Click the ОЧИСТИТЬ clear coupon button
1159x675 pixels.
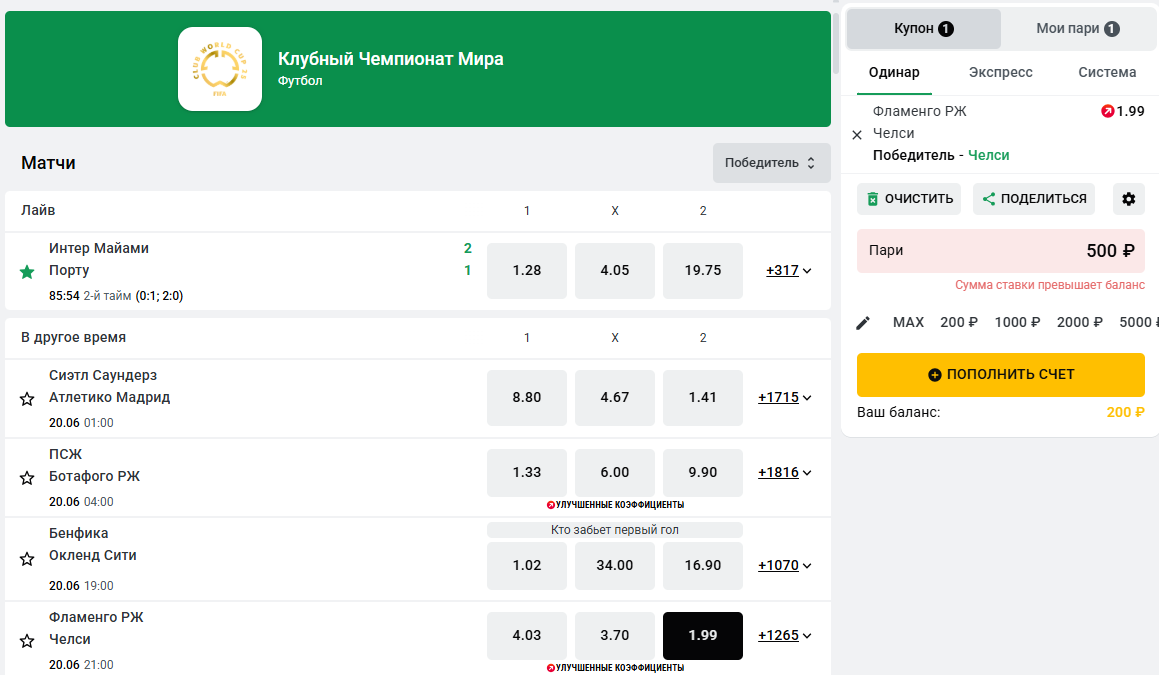pos(909,199)
